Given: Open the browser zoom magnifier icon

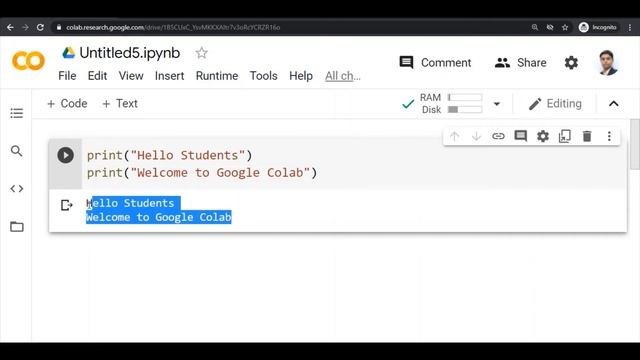Looking at the screenshot, I should point(535,27).
